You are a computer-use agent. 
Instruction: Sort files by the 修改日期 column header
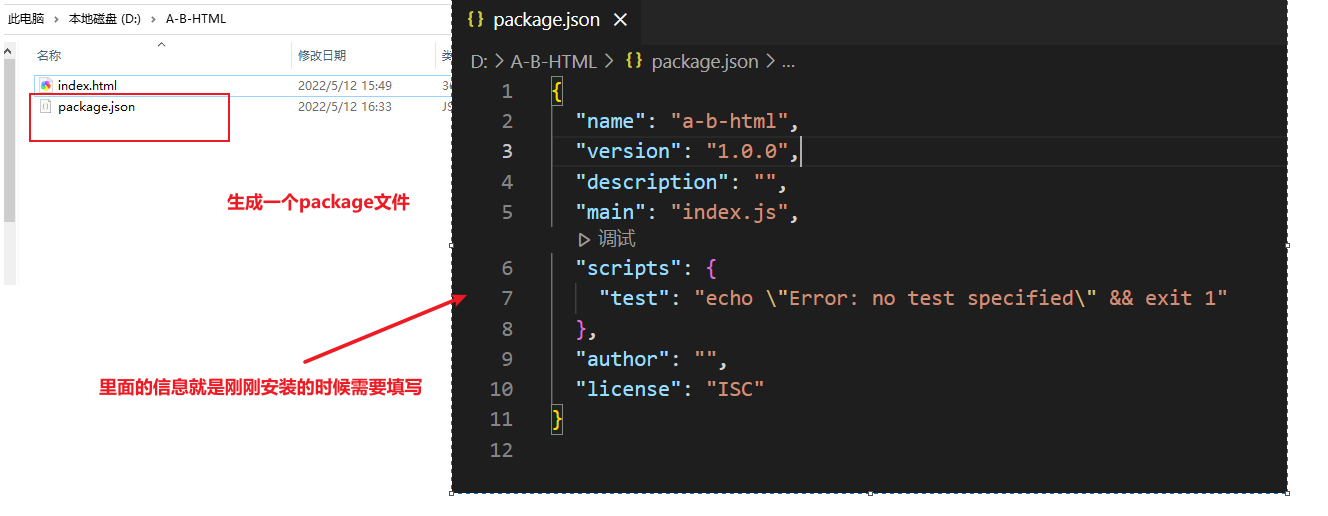pyautogui.click(x=322, y=56)
